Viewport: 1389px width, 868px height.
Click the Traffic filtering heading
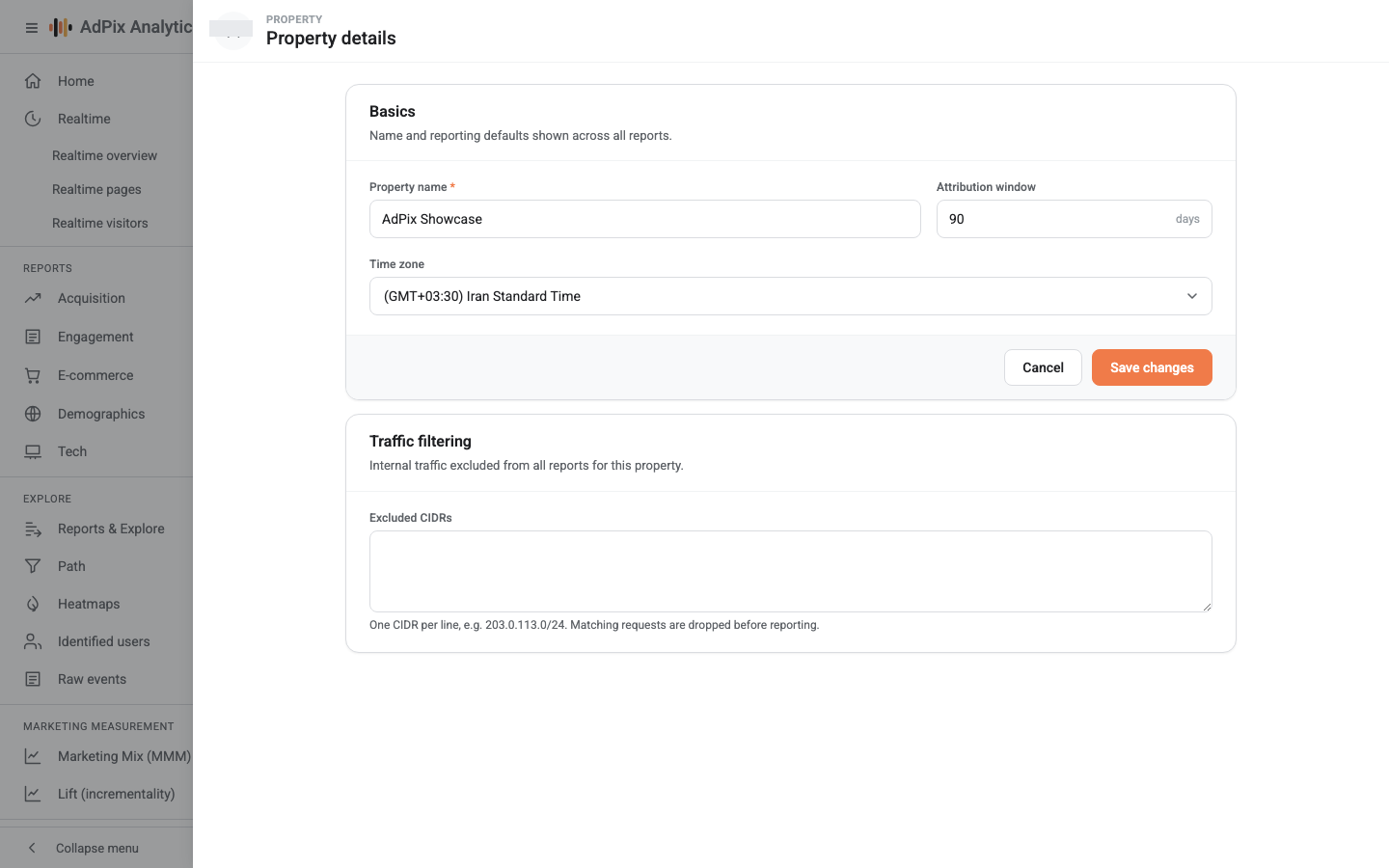[421, 442]
